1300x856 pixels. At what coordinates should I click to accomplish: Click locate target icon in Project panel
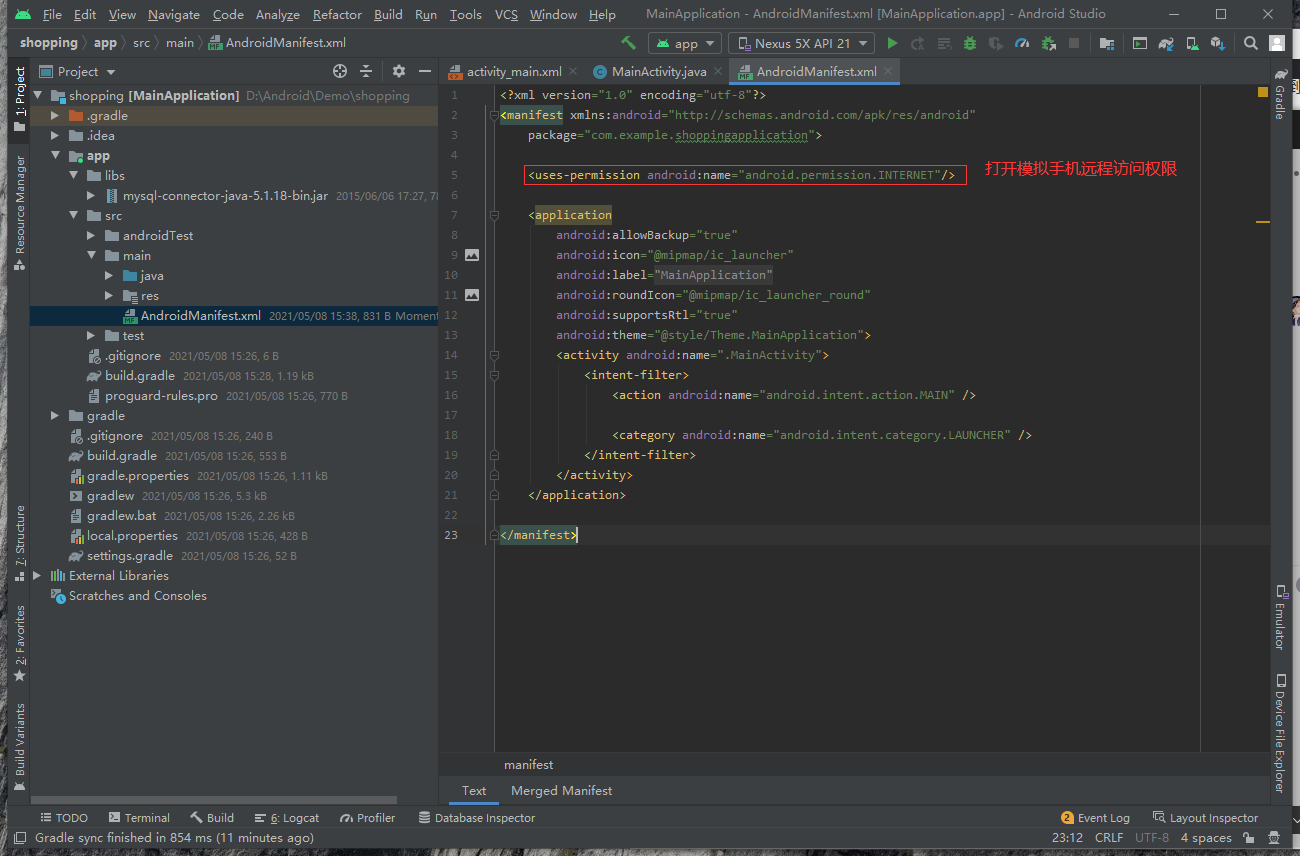point(340,71)
